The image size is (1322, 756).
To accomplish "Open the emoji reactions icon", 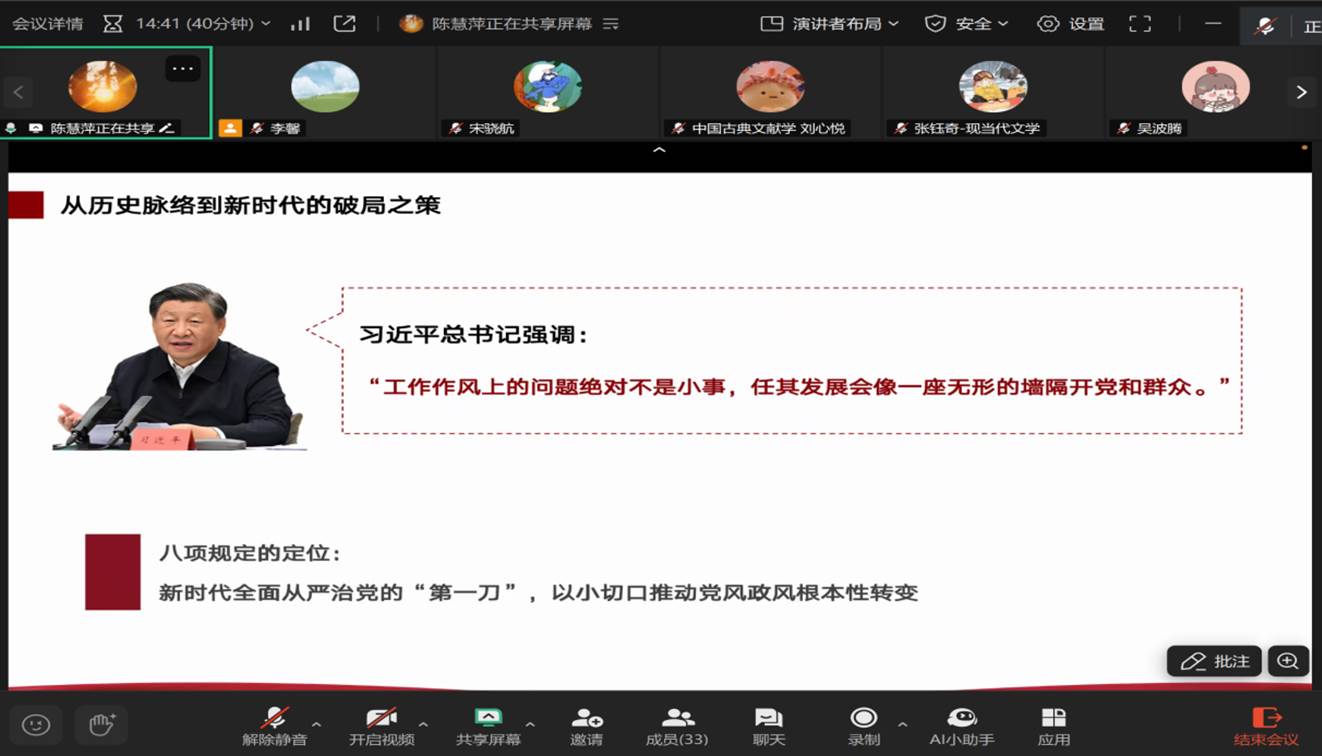I will point(36,724).
